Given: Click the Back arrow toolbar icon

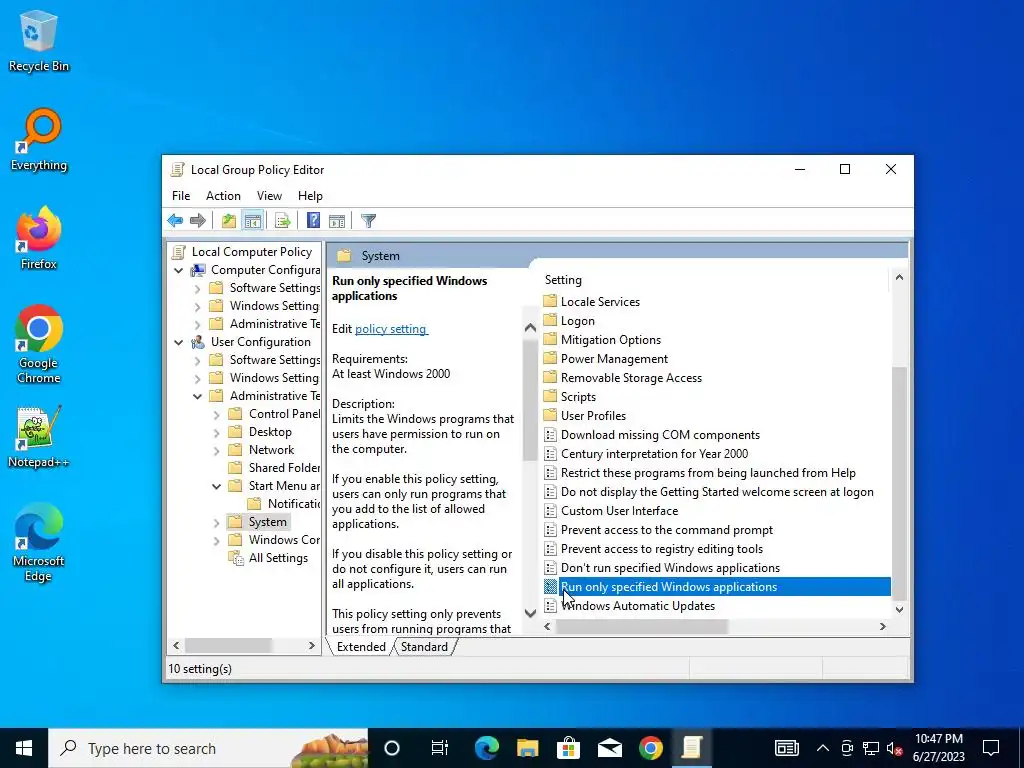Looking at the screenshot, I should (175, 221).
